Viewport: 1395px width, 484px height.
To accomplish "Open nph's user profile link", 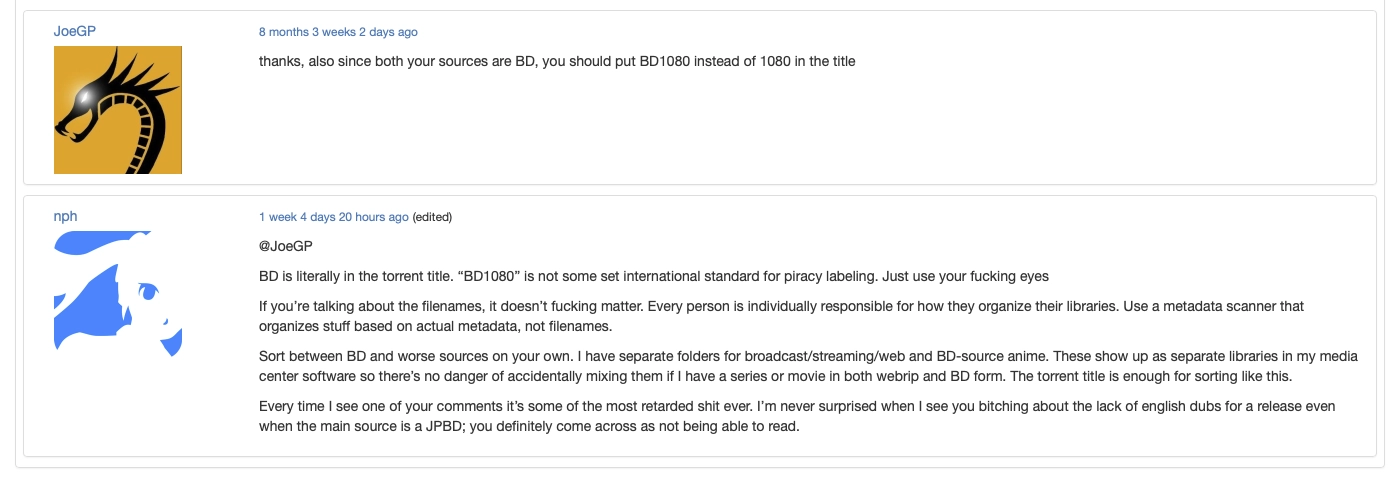I will 65,216.
